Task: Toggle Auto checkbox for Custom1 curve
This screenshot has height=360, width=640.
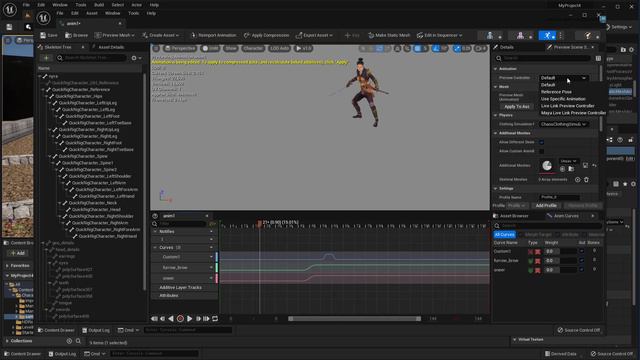Action: tap(582, 251)
